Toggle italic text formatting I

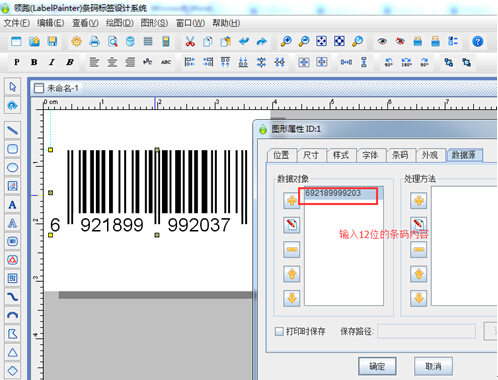tap(52, 62)
